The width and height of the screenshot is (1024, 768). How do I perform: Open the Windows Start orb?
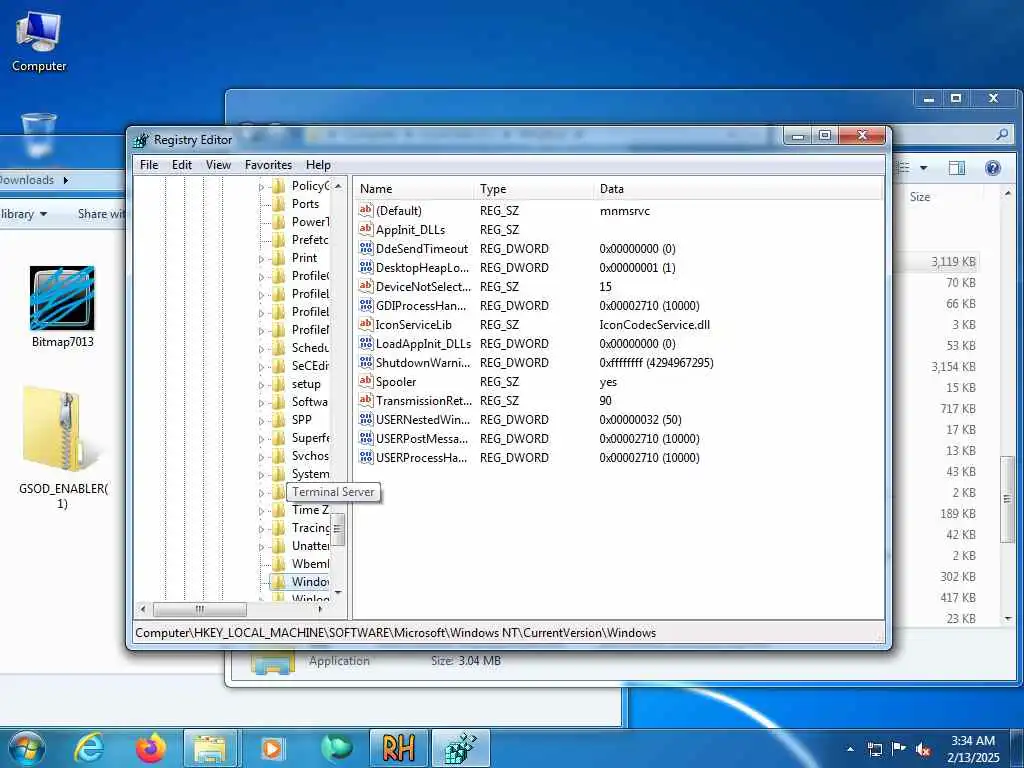[27, 748]
